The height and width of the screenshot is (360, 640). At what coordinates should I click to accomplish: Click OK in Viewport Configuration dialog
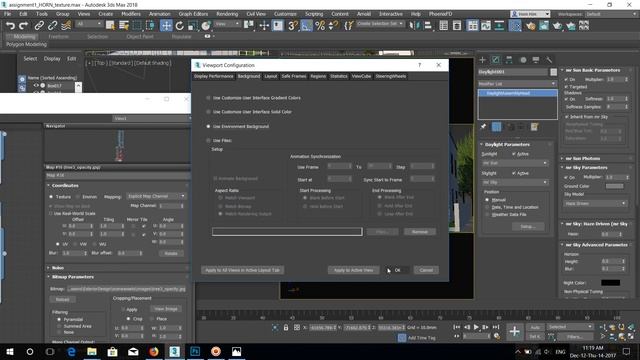397,270
